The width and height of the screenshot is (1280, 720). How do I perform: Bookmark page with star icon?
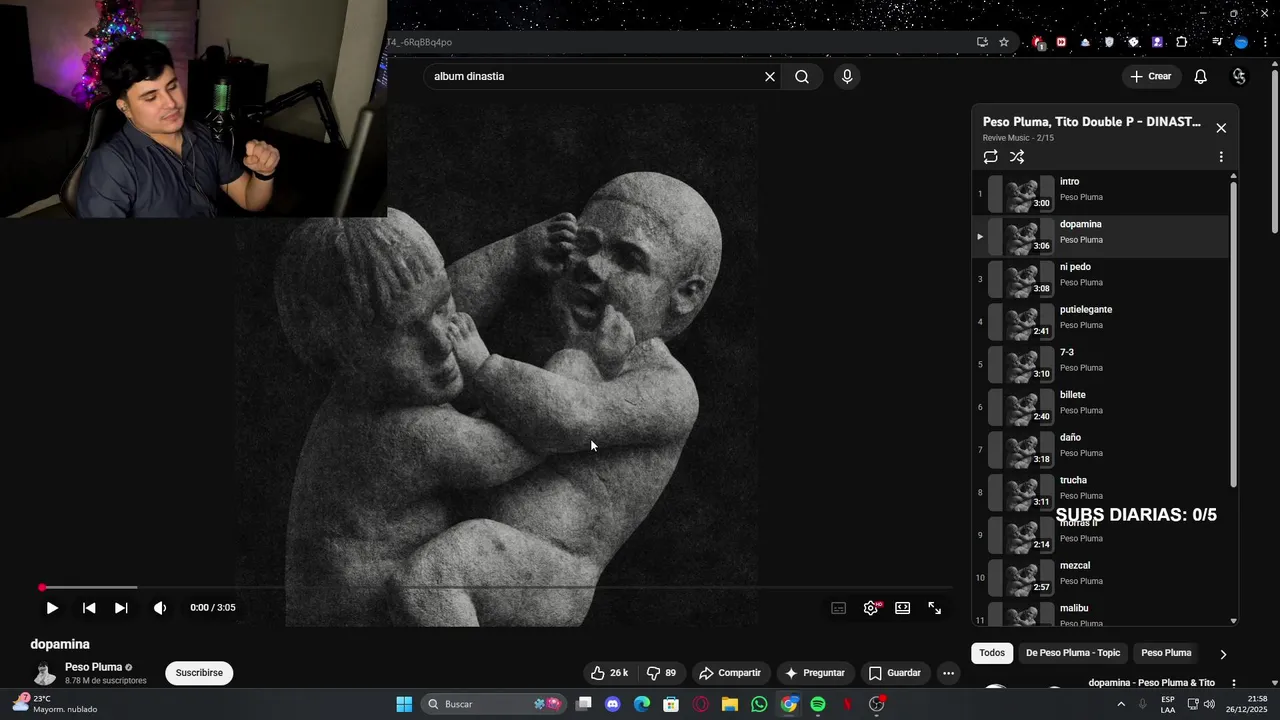pyautogui.click(x=1004, y=42)
